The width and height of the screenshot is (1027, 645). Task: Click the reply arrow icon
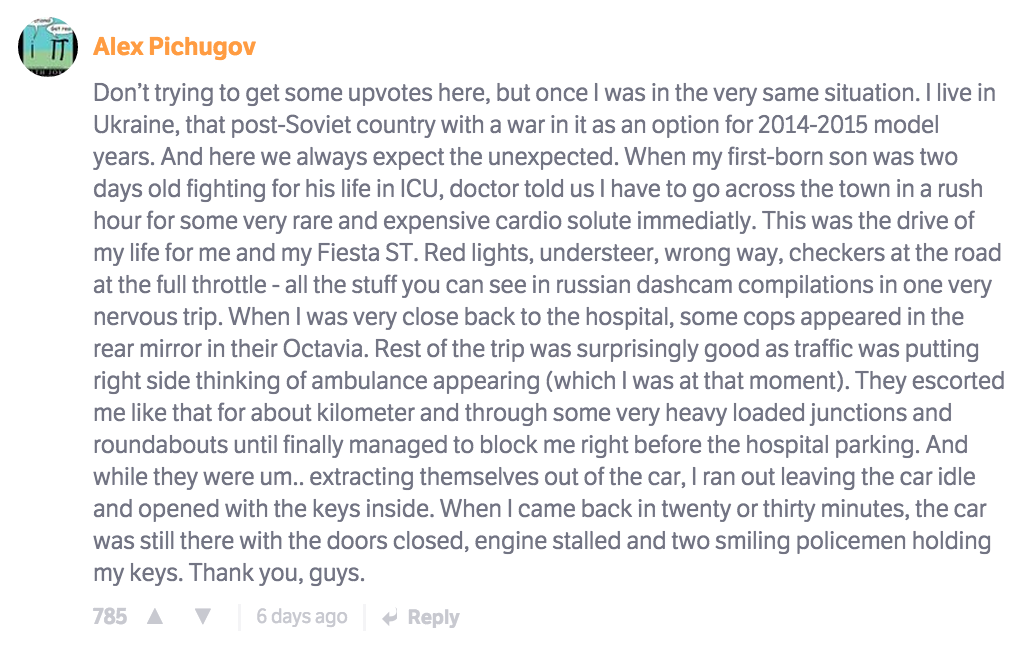point(390,617)
